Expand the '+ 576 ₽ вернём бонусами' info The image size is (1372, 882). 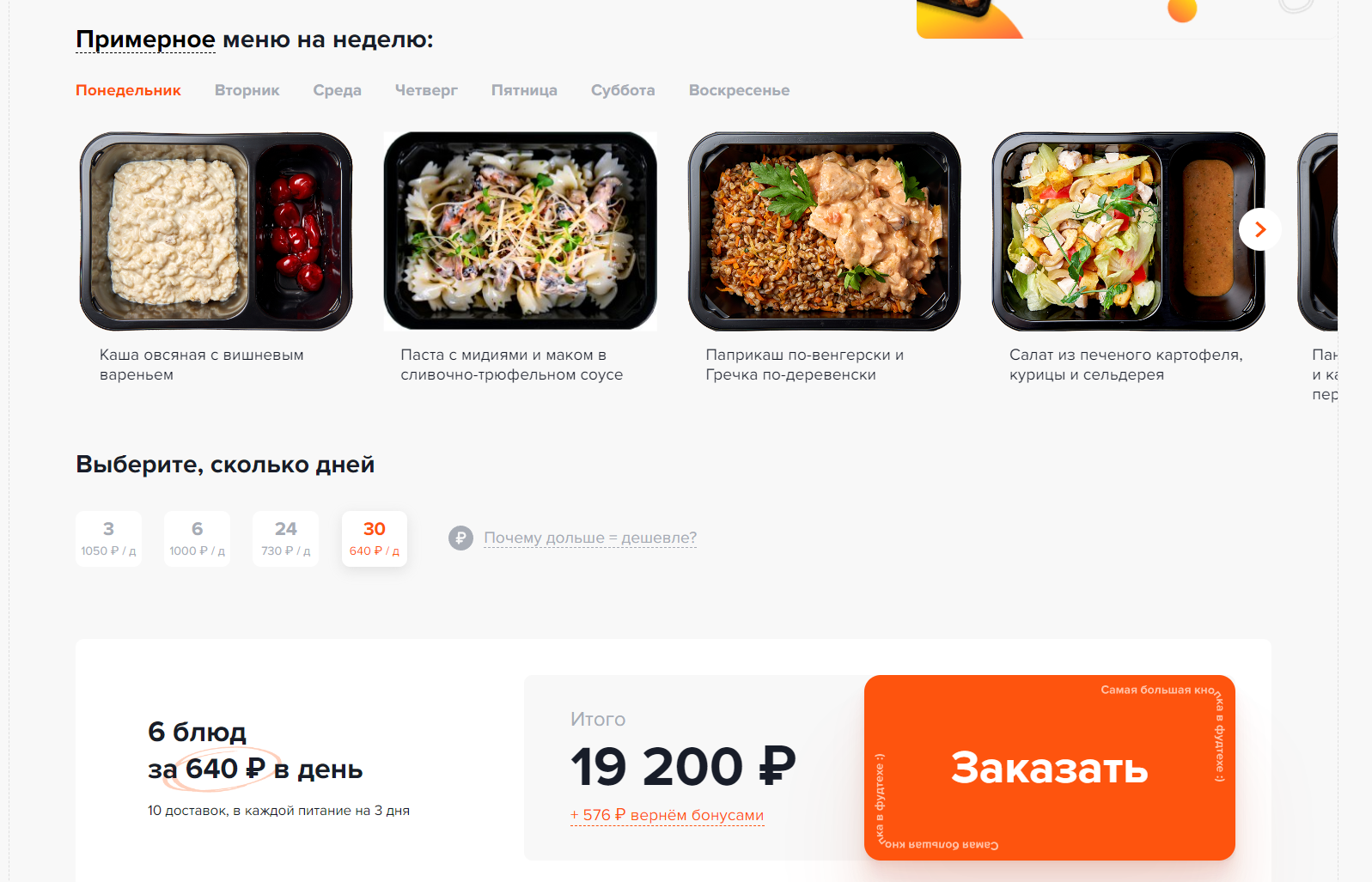(x=667, y=815)
